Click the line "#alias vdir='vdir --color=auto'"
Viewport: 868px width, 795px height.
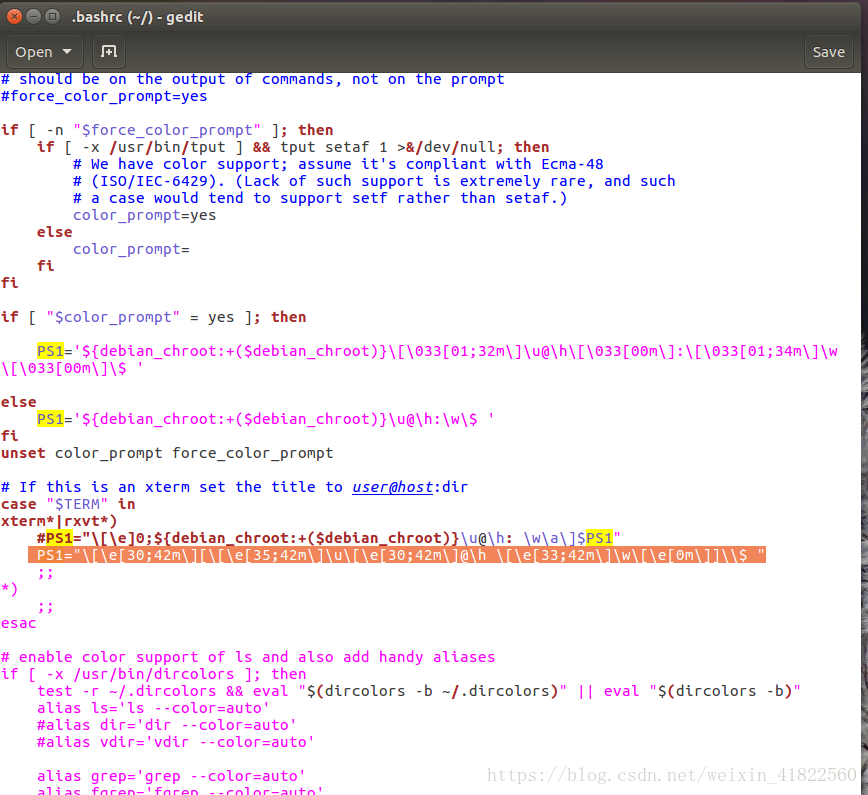[176, 742]
